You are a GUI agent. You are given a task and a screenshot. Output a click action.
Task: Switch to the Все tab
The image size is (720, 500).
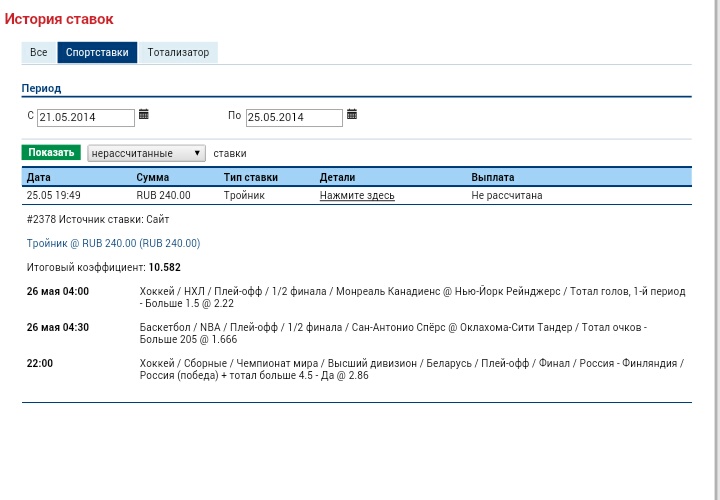tap(39, 52)
